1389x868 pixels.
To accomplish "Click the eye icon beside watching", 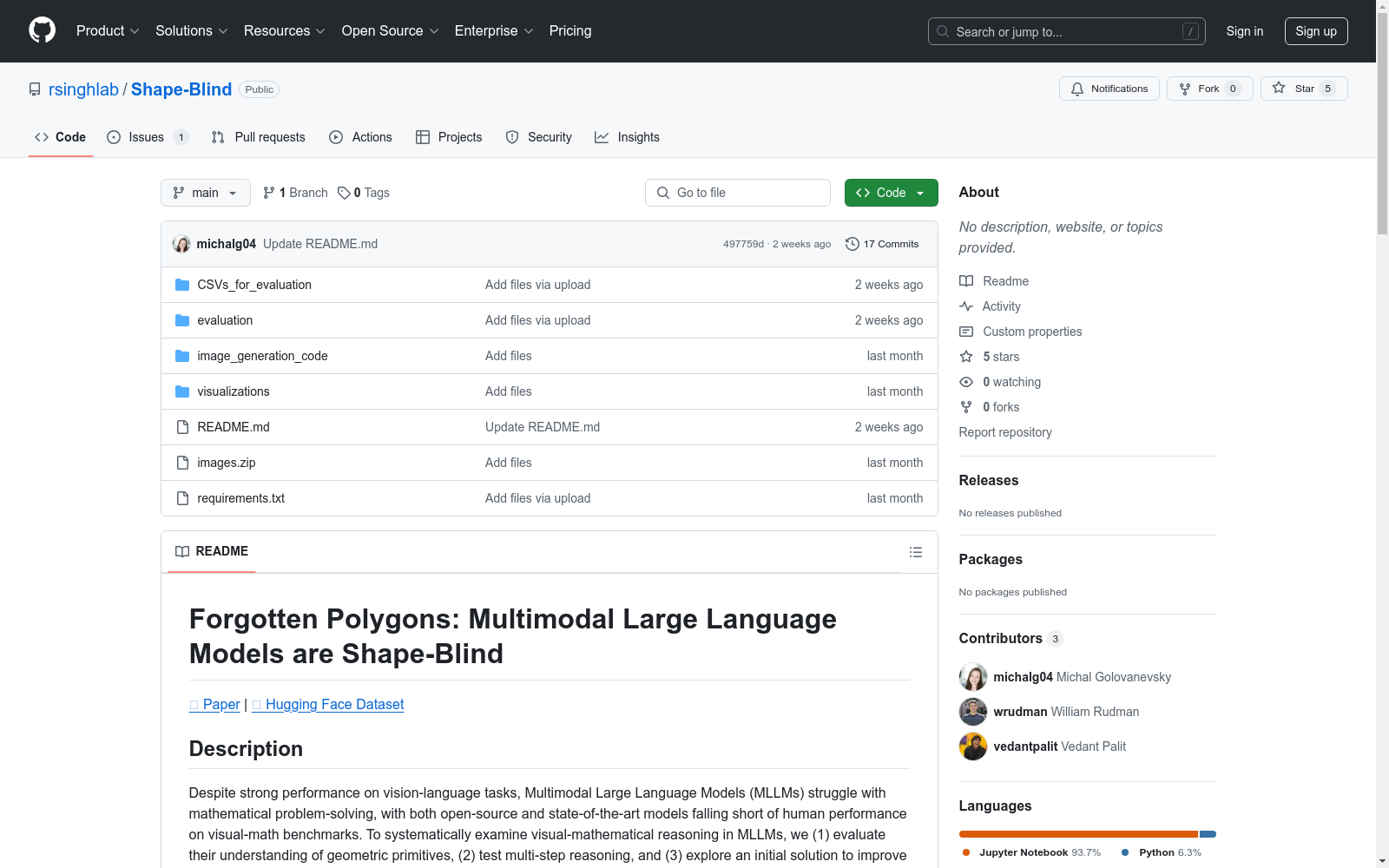I will click(966, 382).
